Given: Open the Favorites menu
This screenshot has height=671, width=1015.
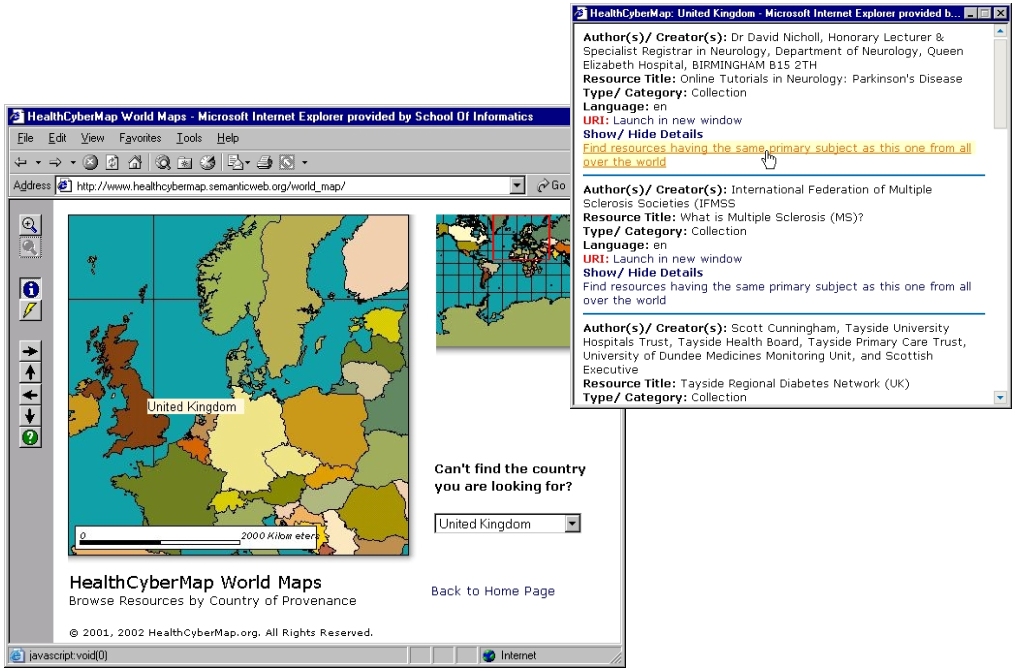Looking at the screenshot, I should tap(140, 138).
